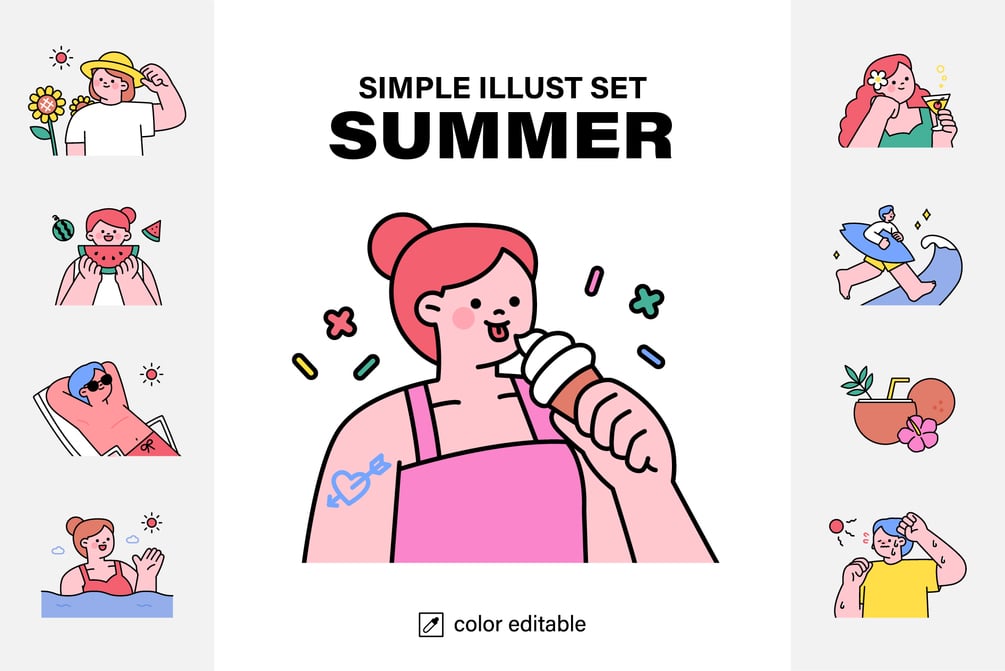Select the girl eating watermelon slice illustration
Screen dimensions: 1005x671
[108, 256]
